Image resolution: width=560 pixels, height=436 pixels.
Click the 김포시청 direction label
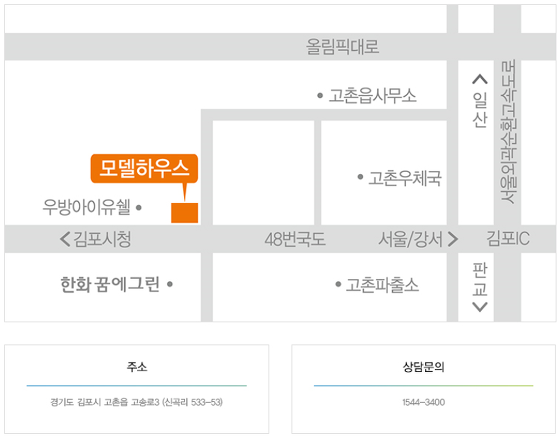tap(102, 239)
